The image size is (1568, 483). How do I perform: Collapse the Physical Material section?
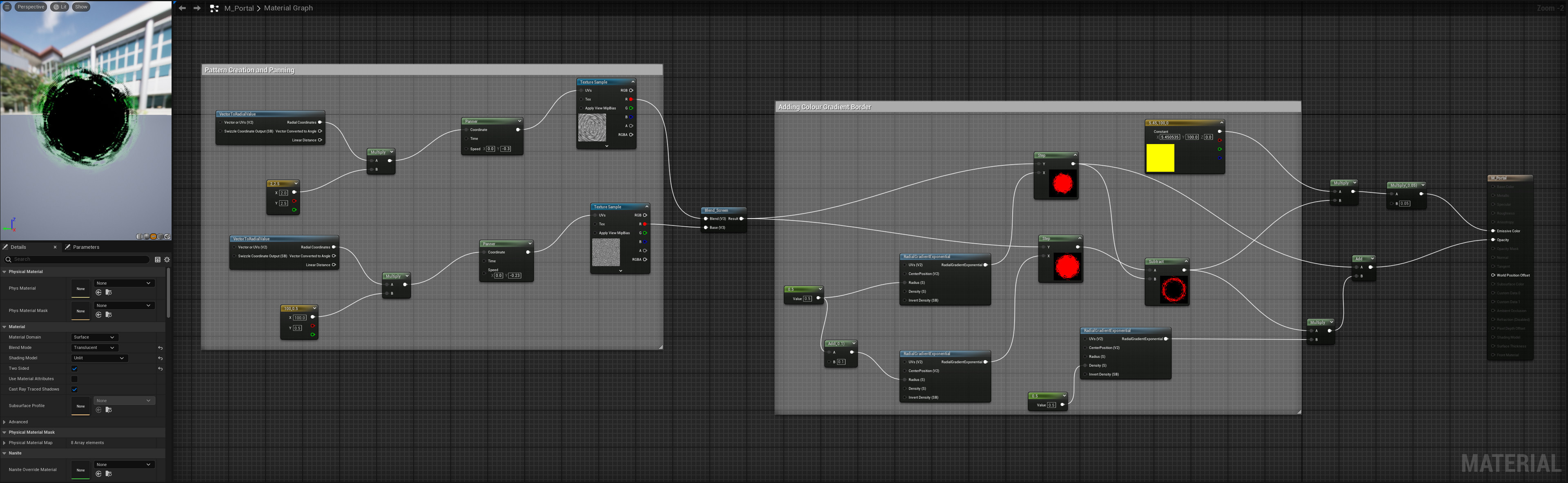(5, 272)
